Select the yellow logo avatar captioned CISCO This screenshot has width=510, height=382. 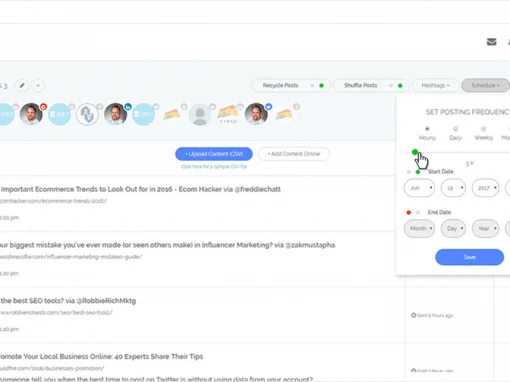click(228, 114)
